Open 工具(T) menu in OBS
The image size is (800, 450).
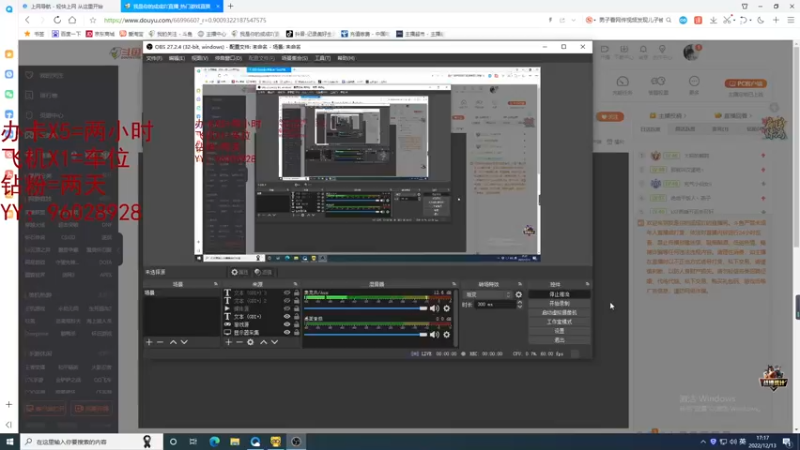pos(322,58)
